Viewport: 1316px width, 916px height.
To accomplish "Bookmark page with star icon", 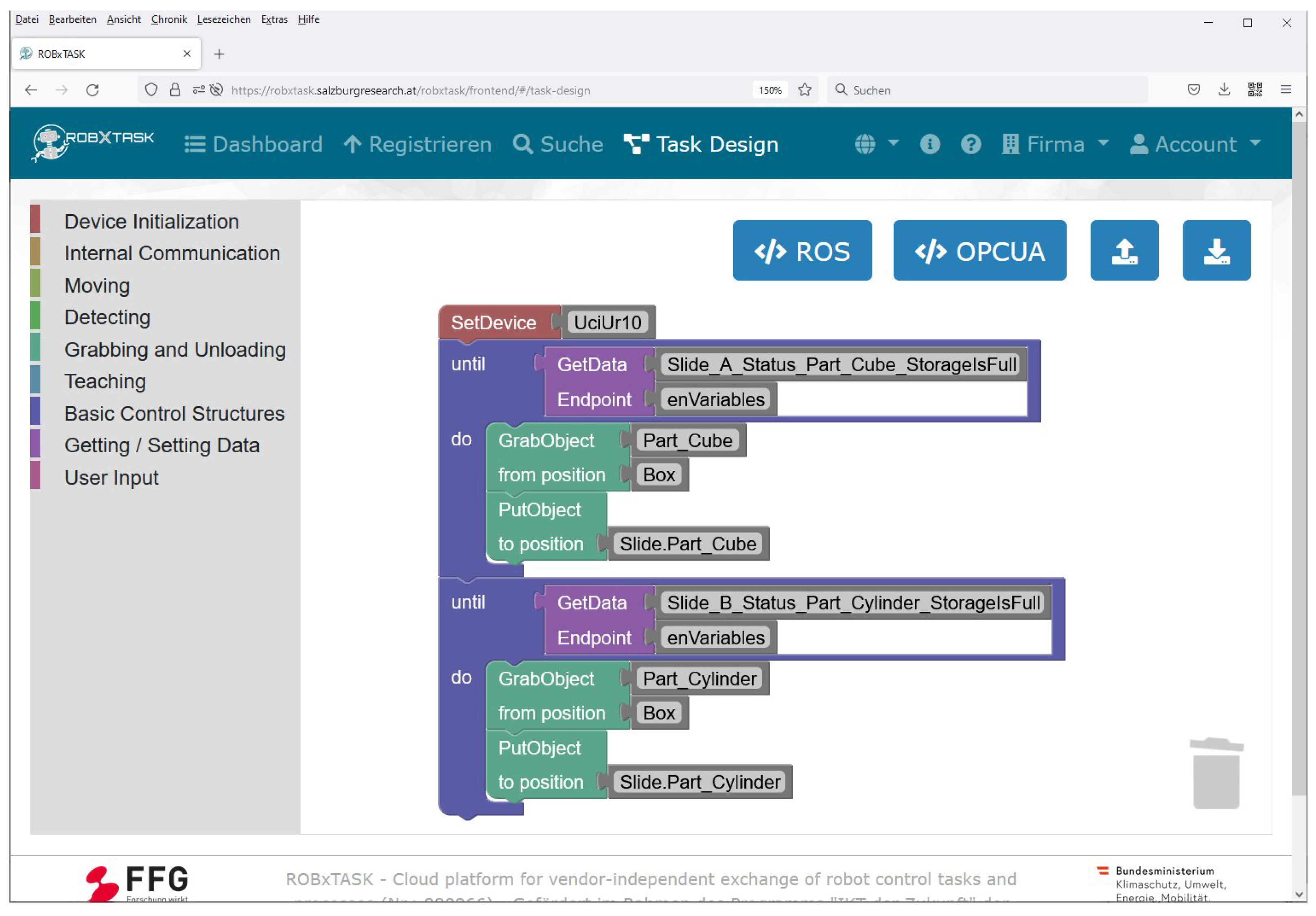I will coord(805,90).
